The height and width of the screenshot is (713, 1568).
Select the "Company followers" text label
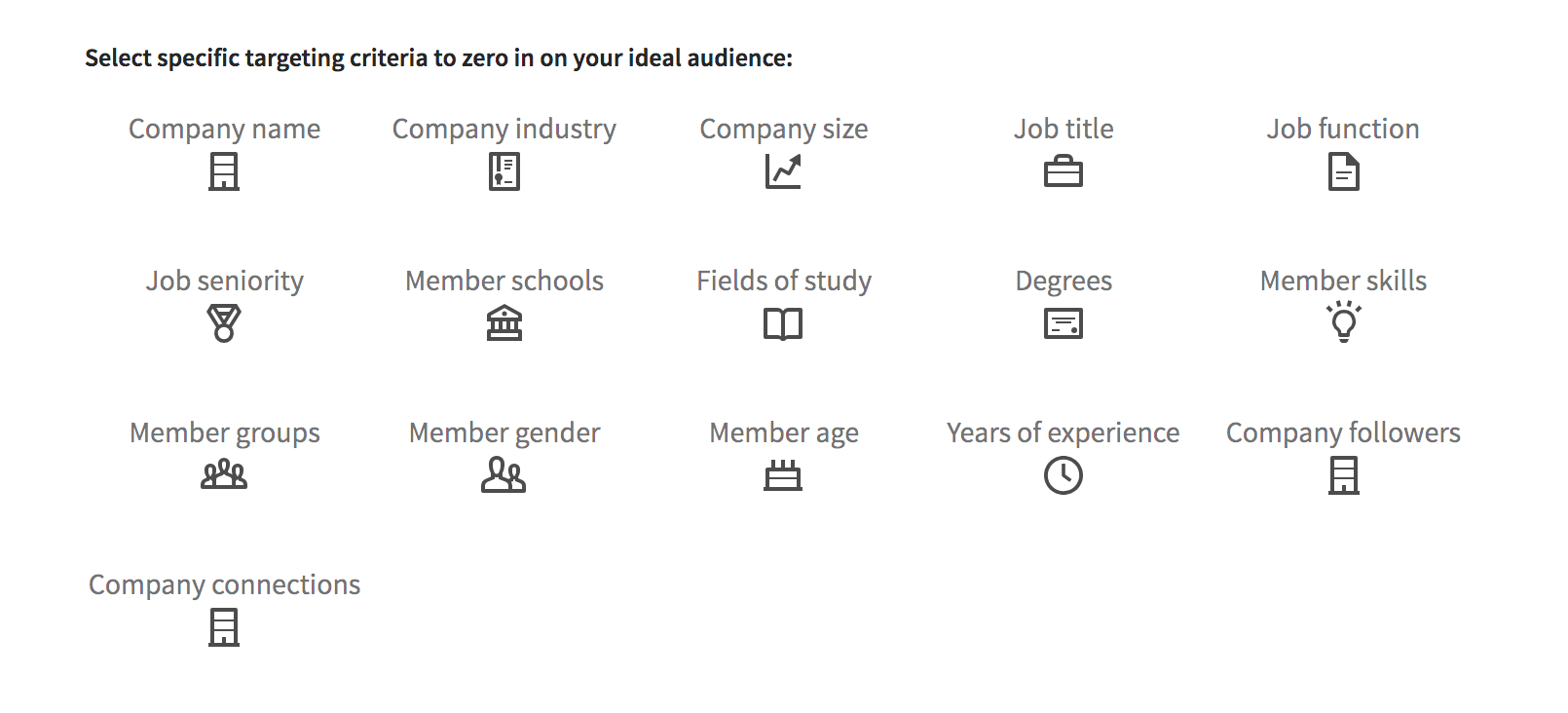1343,432
